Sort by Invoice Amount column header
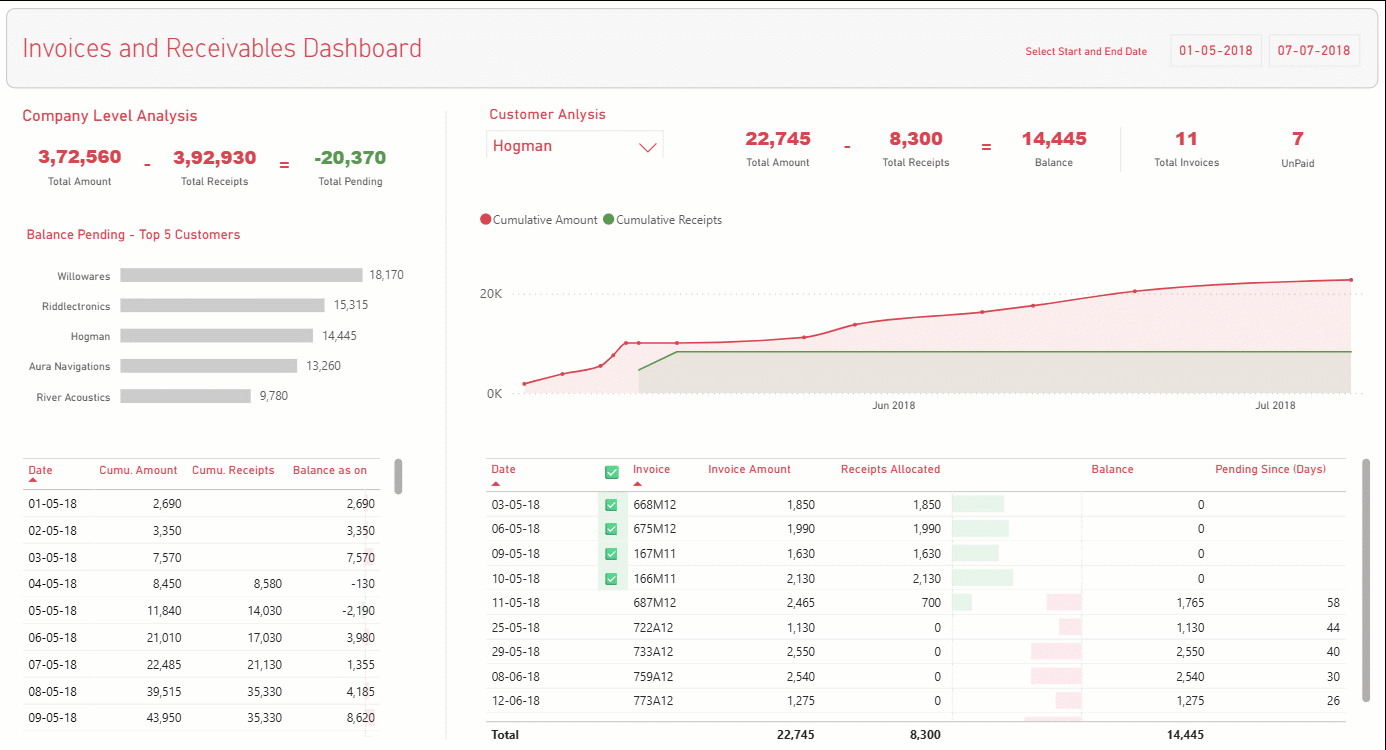Screen dimensions: 1386x750 [x=749, y=469]
